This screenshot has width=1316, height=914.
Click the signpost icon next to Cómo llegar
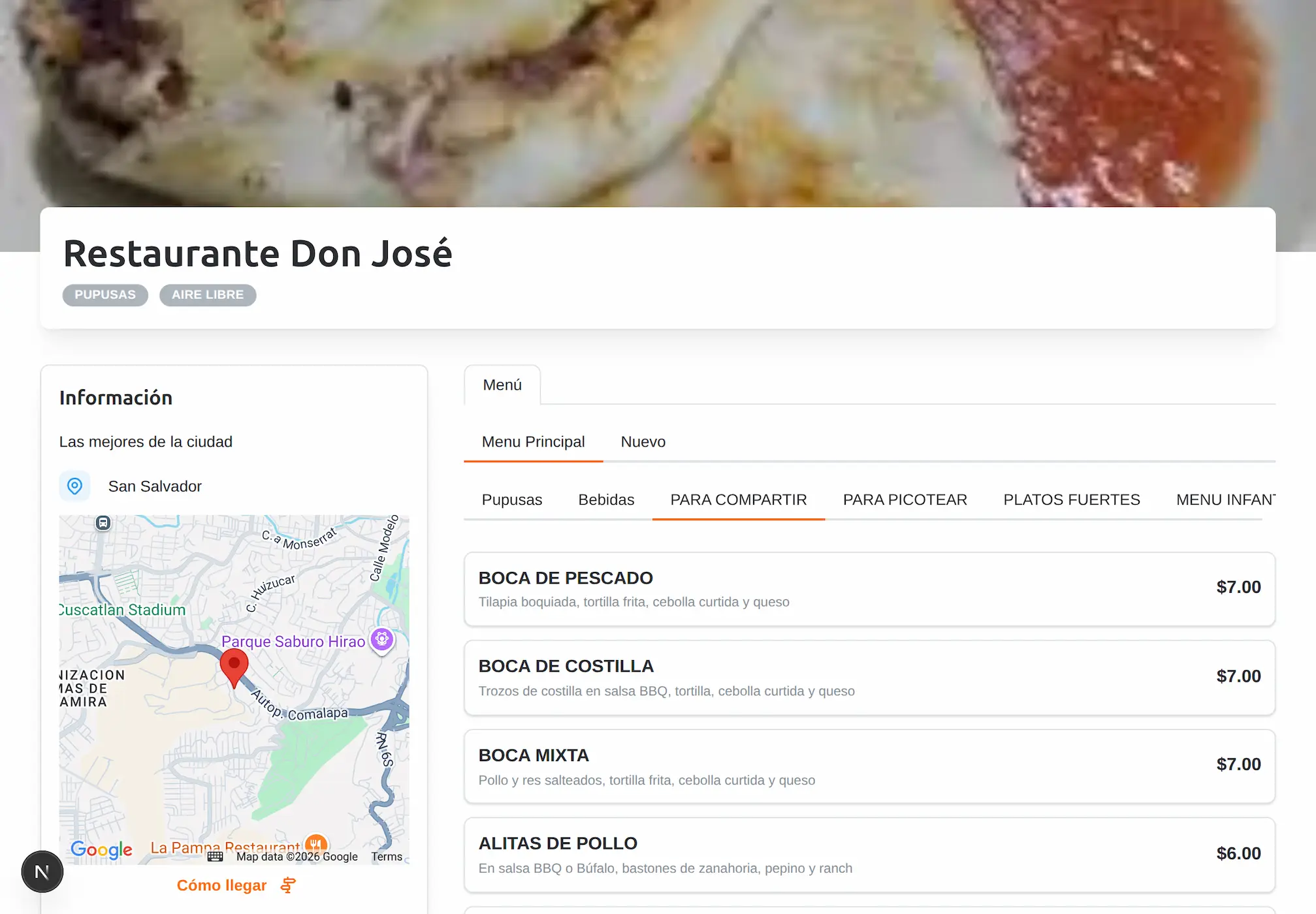[x=287, y=885]
